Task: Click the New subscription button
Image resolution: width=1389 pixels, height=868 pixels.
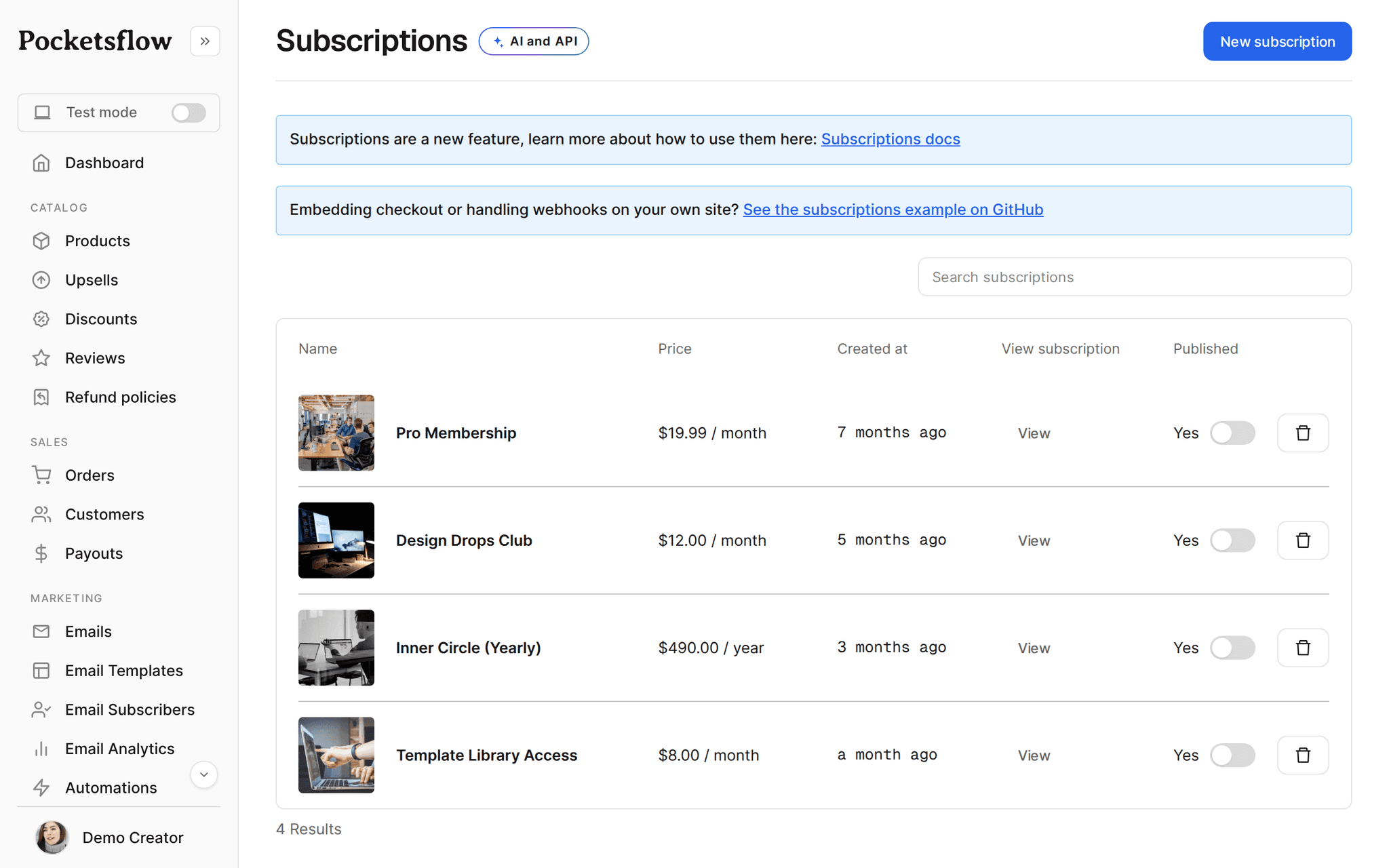Action: coord(1277,41)
